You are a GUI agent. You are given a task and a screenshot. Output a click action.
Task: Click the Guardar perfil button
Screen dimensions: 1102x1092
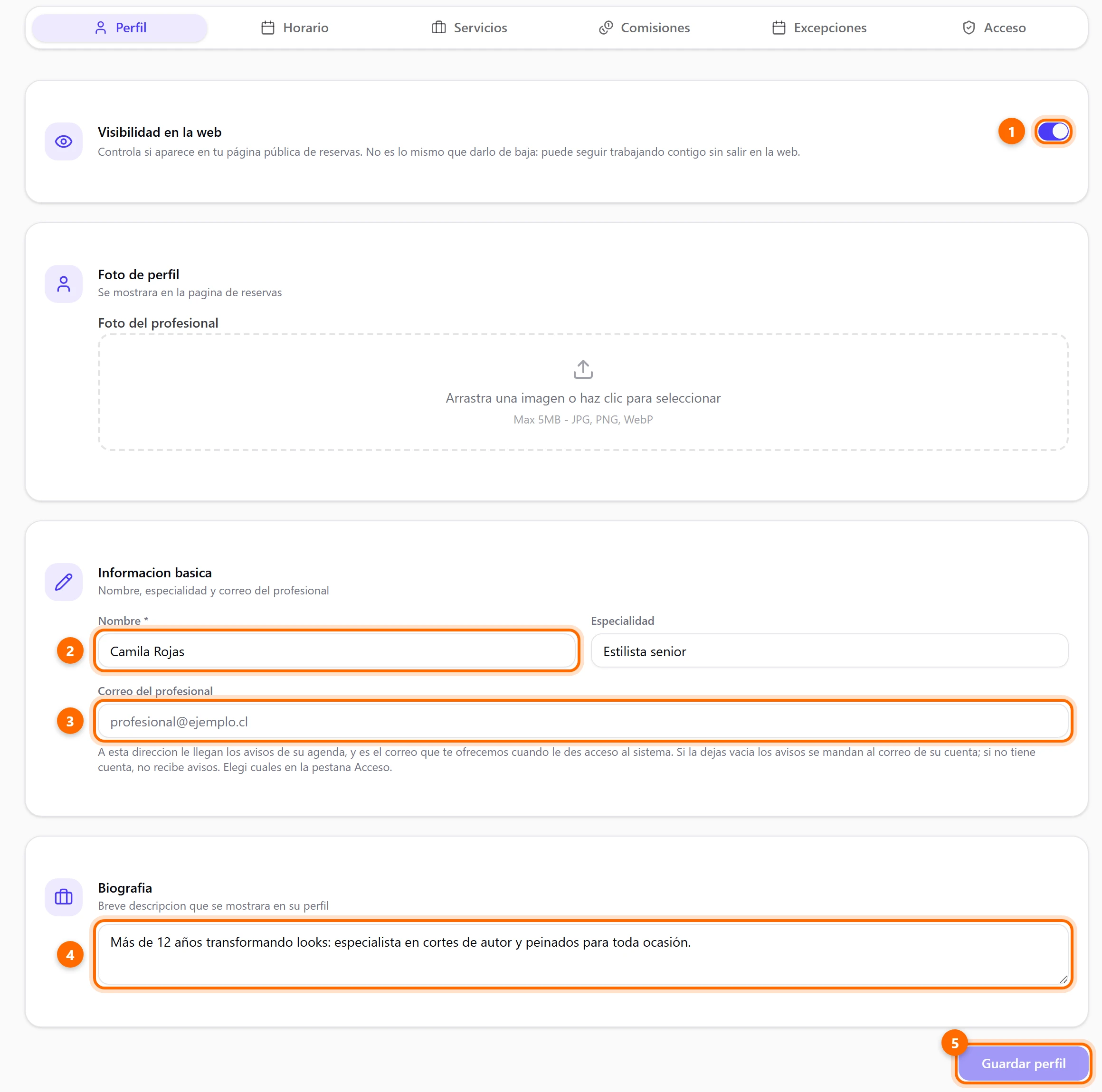1023,1064
